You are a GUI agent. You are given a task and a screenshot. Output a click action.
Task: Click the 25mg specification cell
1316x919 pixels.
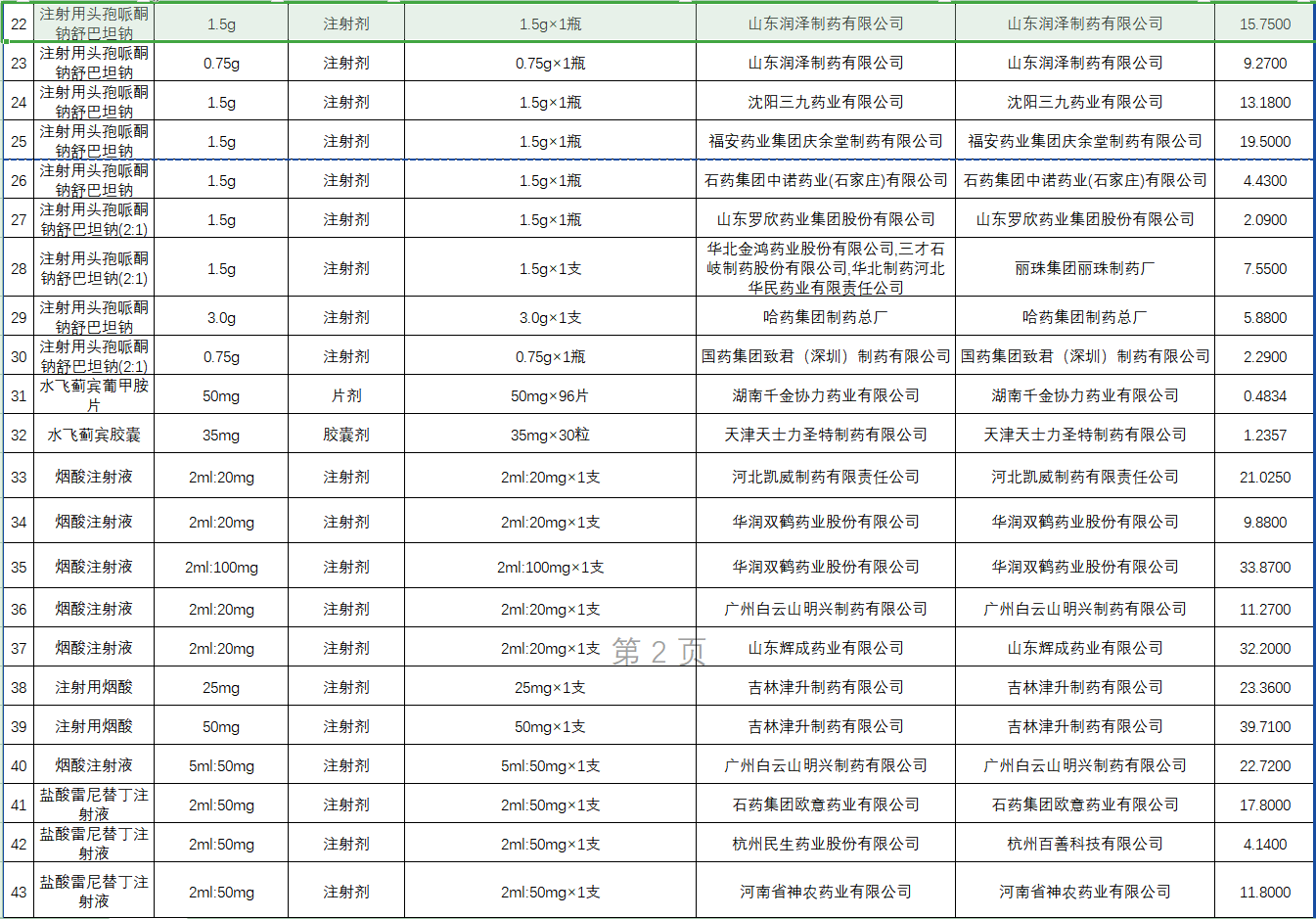[221, 687]
